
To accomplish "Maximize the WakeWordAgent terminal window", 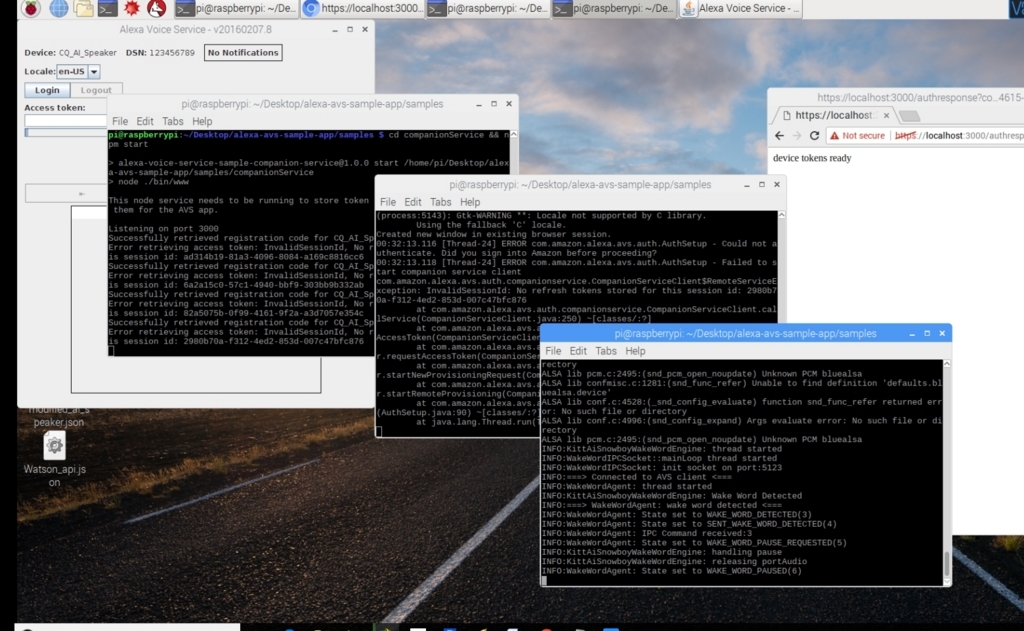I will click(927, 334).
